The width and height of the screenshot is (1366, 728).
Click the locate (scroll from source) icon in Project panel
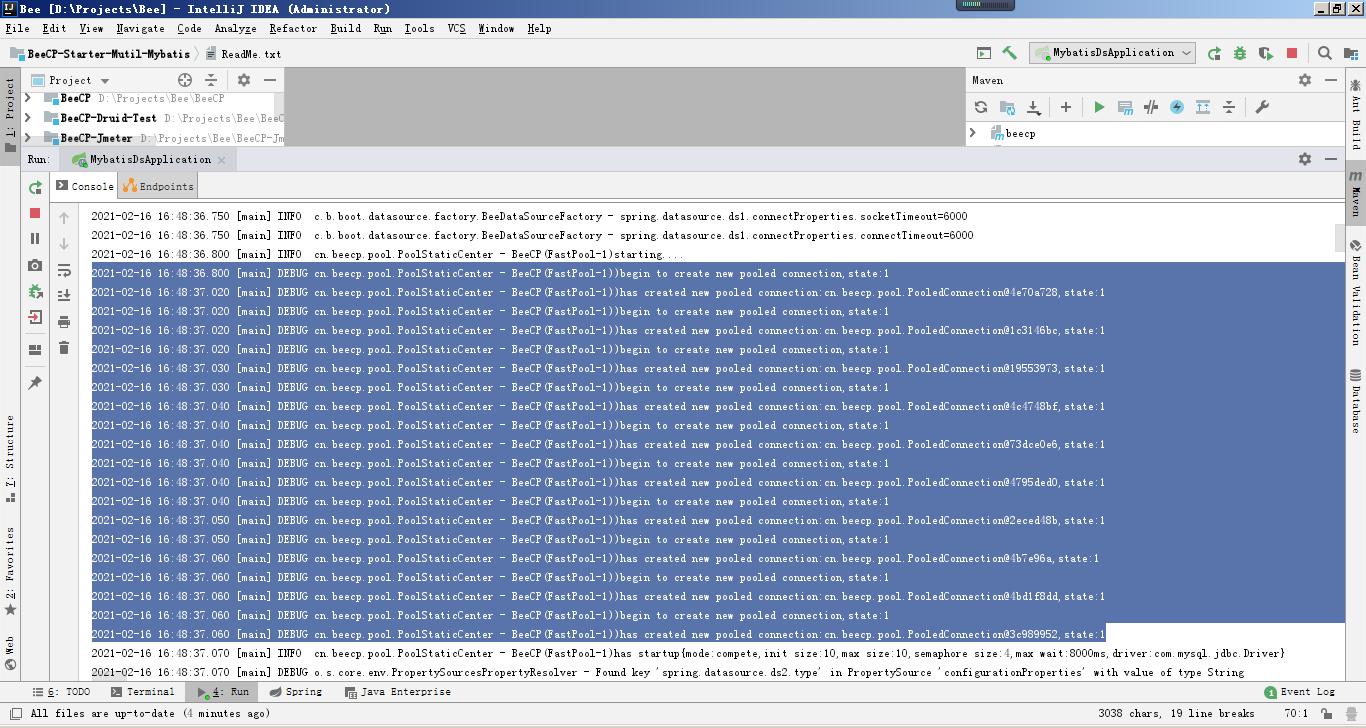(x=185, y=80)
